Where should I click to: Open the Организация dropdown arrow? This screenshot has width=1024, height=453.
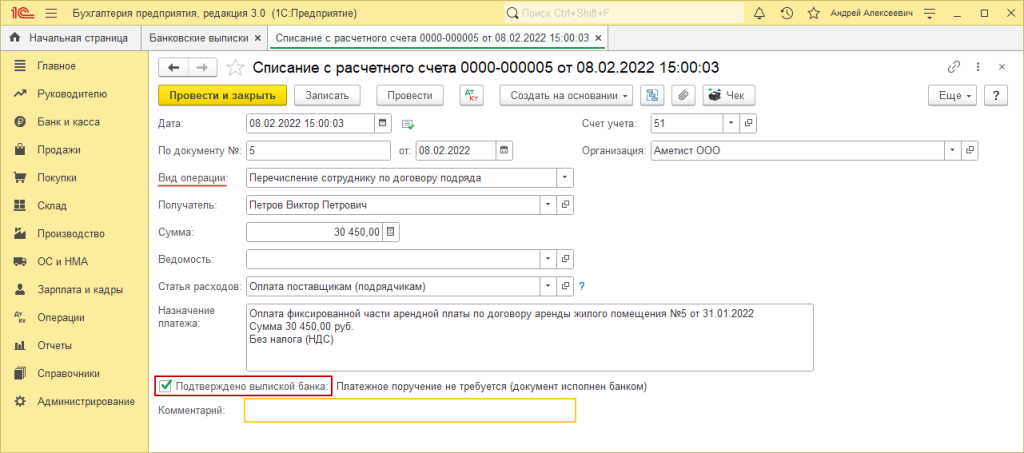952,151
